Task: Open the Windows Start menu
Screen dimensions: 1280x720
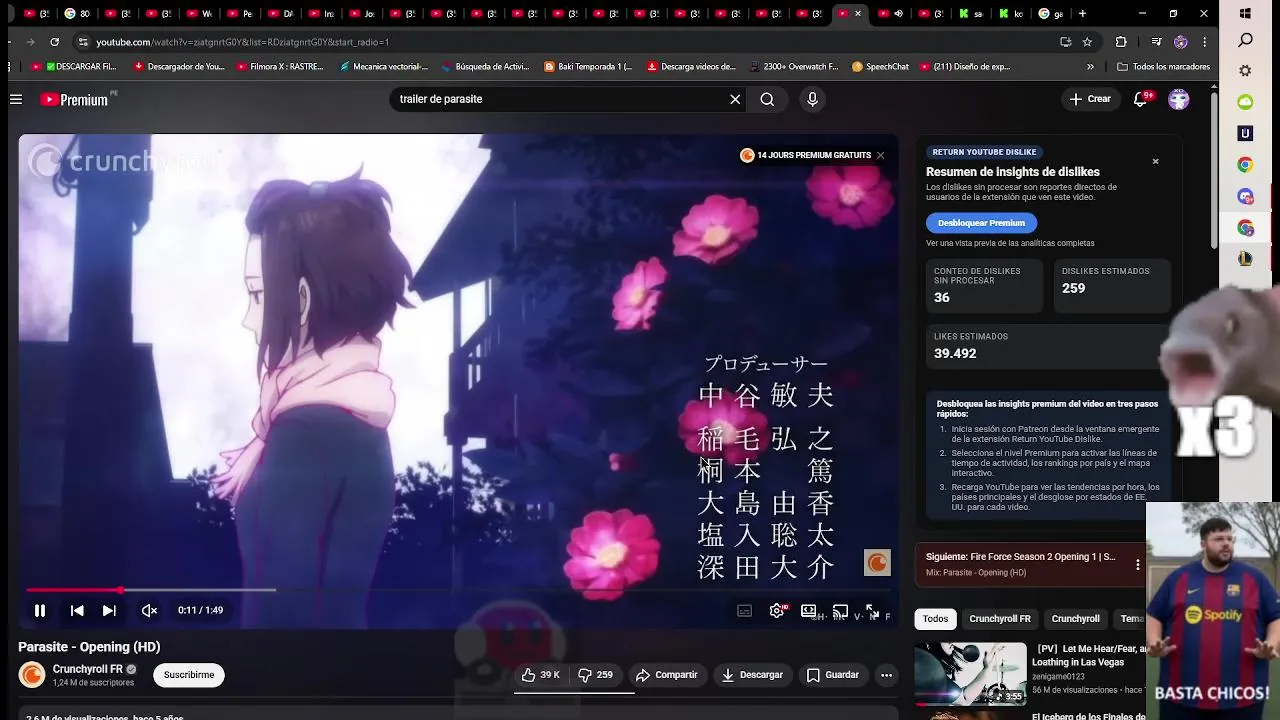Action: click(x=1245, y=14)
